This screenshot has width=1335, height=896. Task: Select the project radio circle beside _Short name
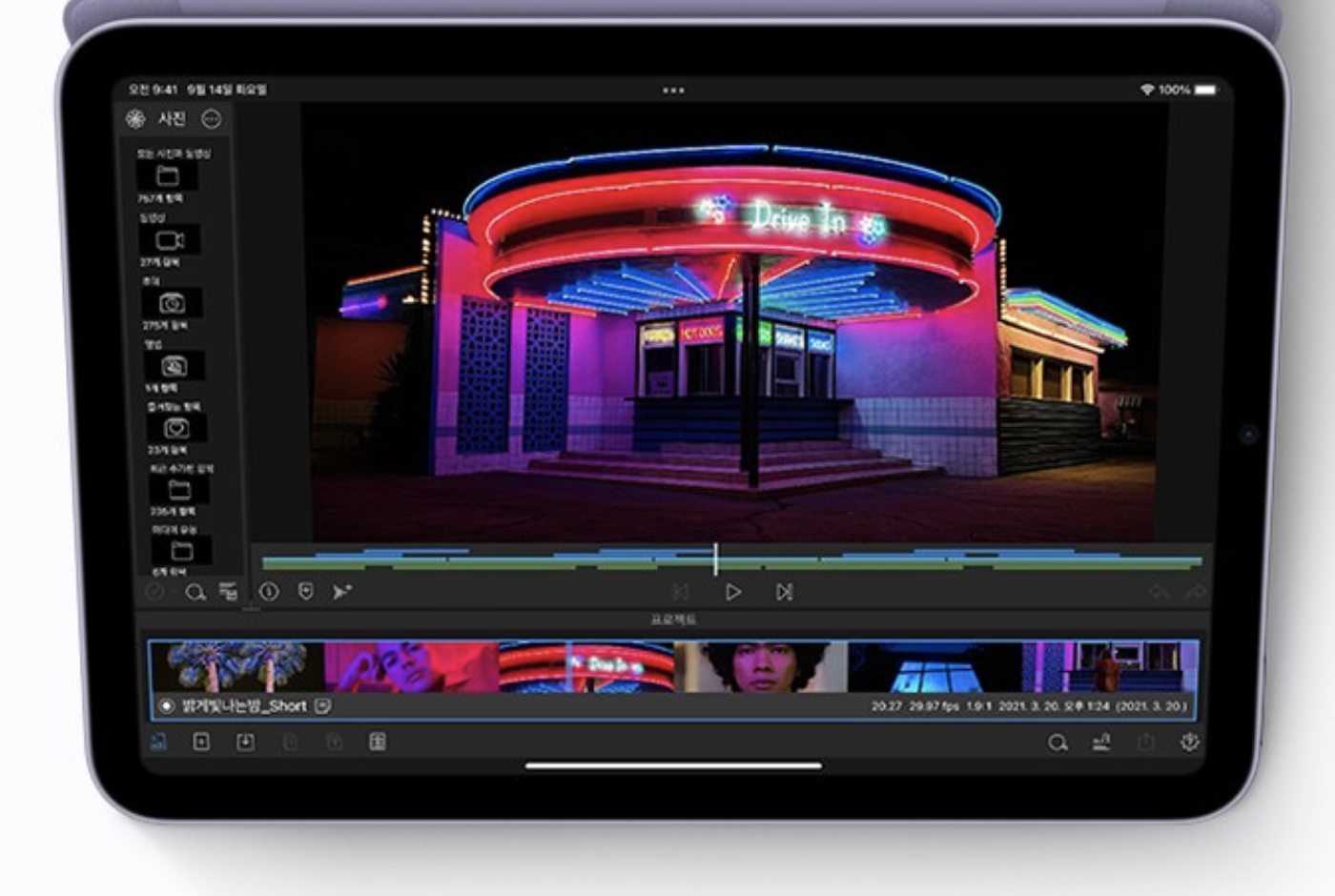coord(167,706)
